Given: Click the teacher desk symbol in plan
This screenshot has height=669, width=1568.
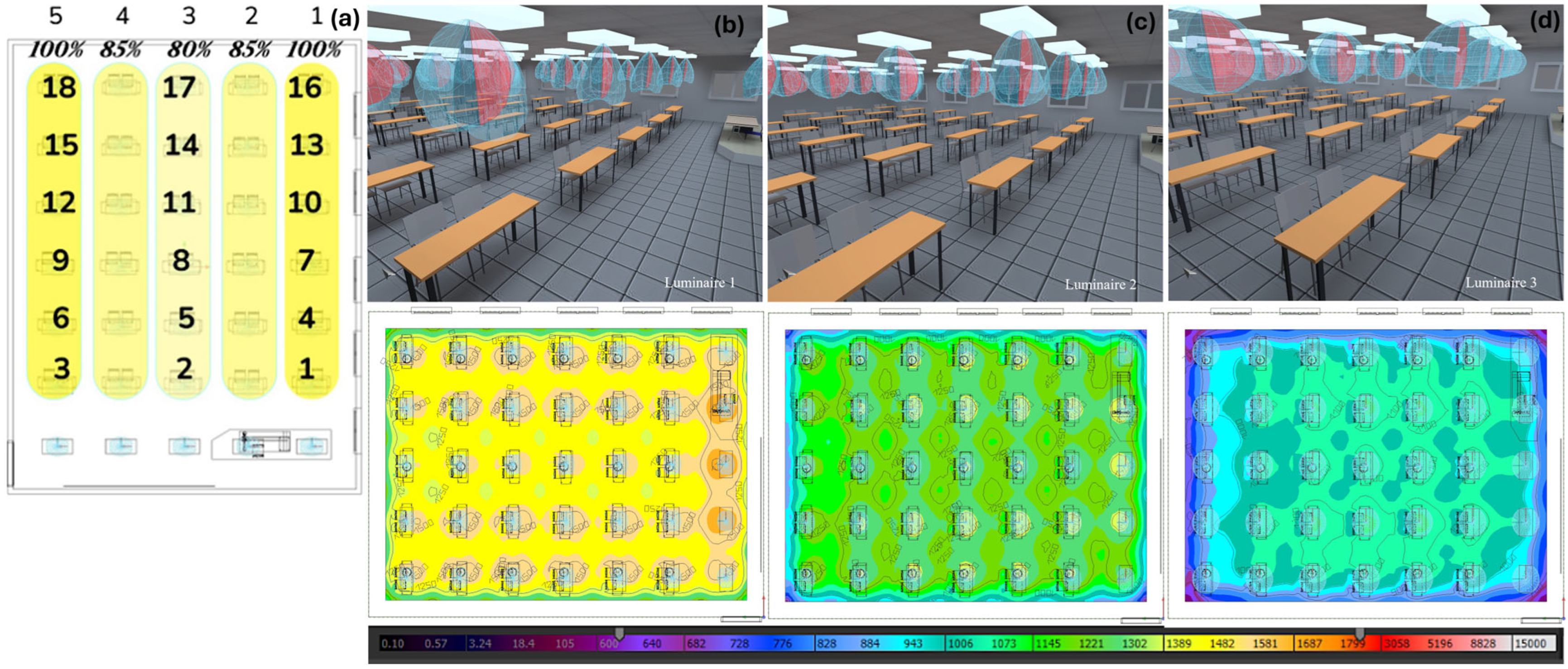Looking at the screenshot, I should tap(265, 443).
